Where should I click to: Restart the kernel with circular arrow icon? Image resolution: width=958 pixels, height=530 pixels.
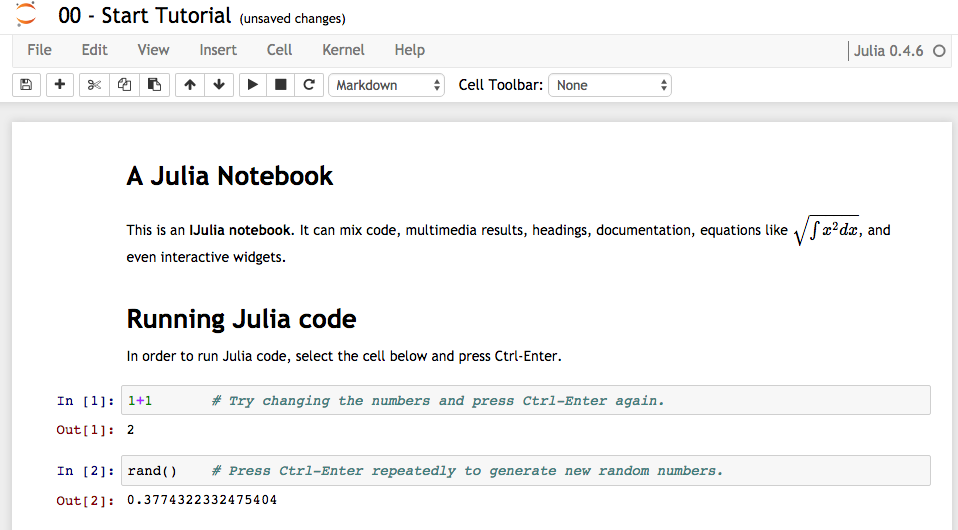click(x=309, y=85)
